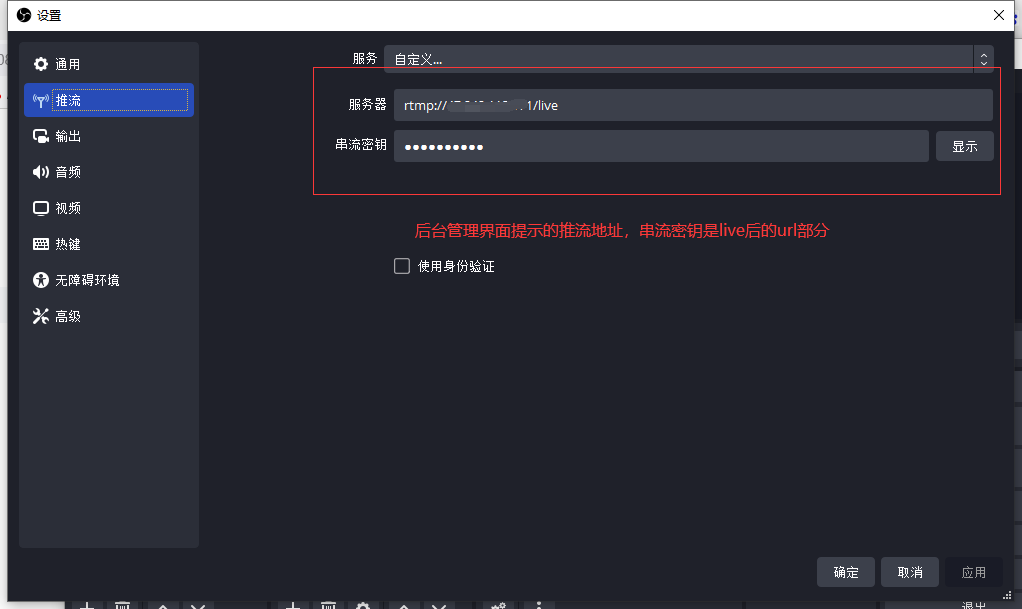Click the 无障碍环境 accessibility icon
1022x609 pixels.
pyautogui.click(x=41, y=280)
